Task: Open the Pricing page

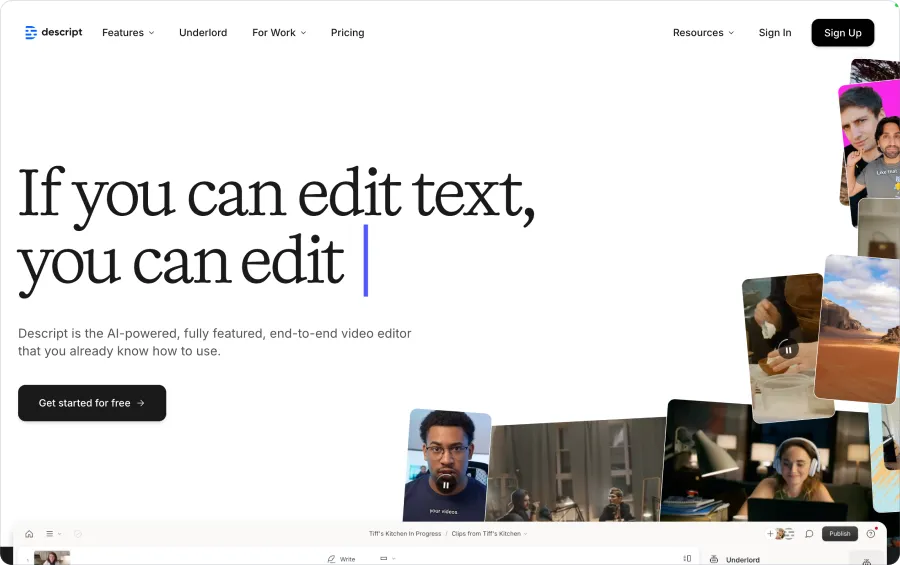Action: click(x=347, y=33)
